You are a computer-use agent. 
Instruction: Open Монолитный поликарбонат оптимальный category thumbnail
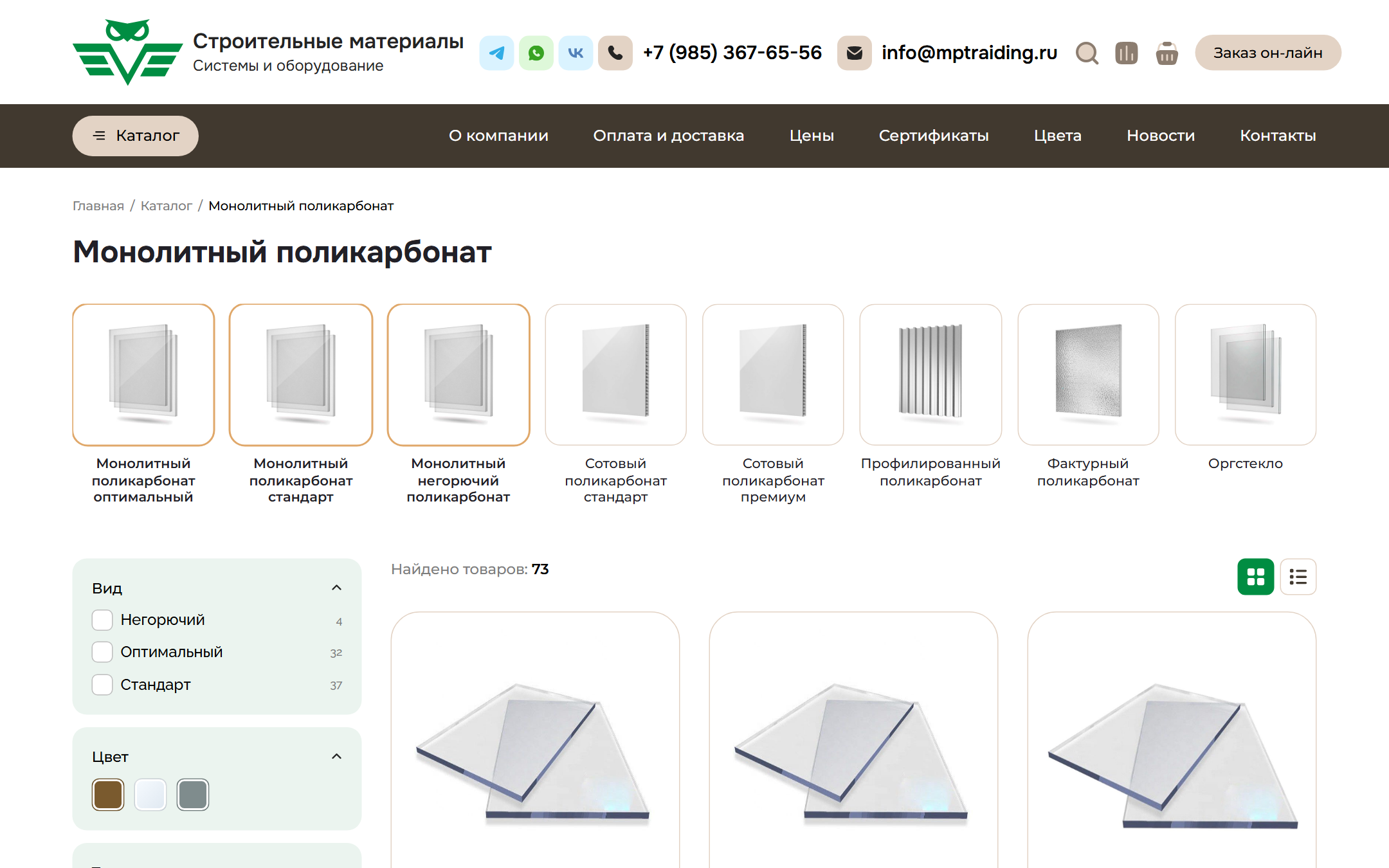(x=143, y=375)
